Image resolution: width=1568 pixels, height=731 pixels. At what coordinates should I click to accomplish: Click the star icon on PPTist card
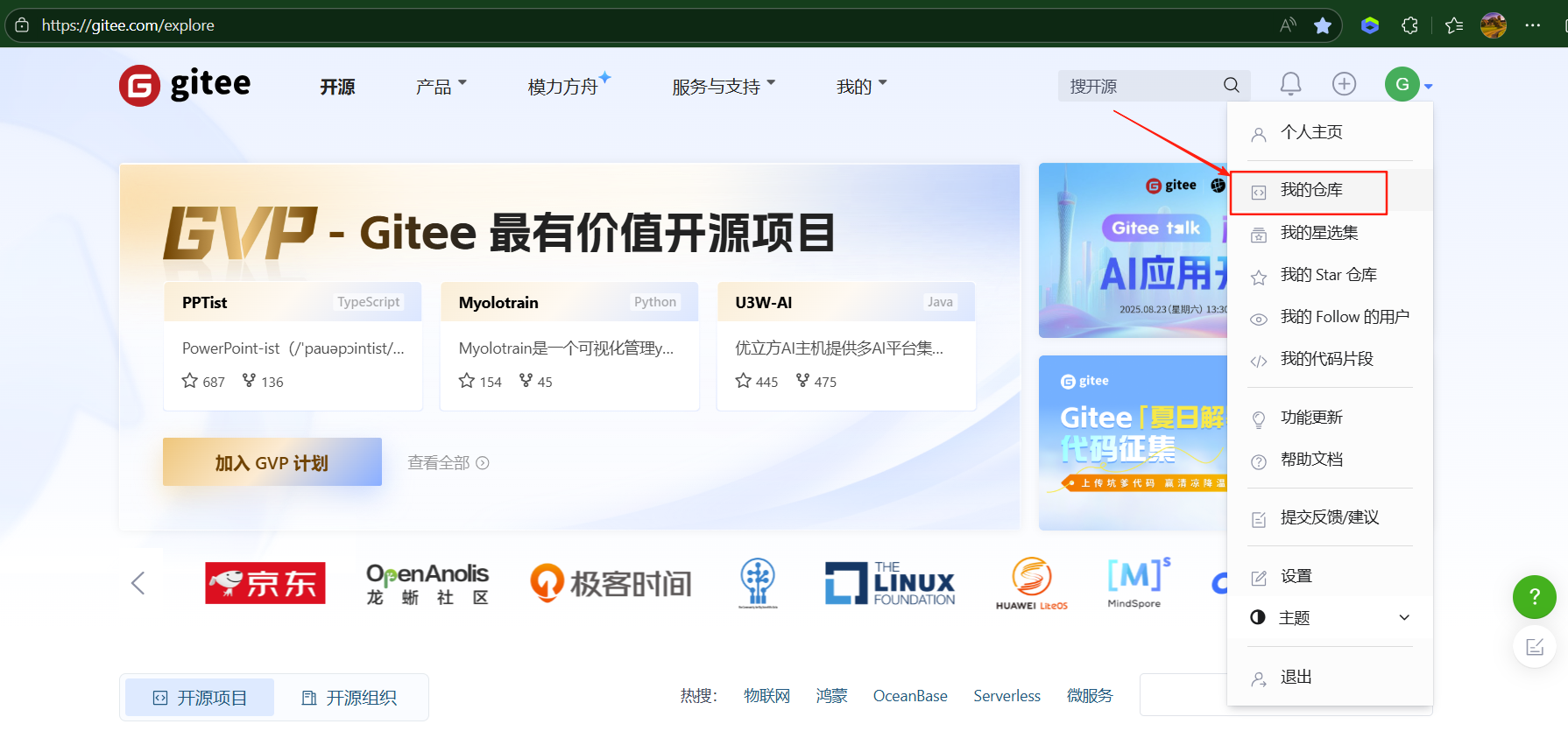(x=189, y=381)
